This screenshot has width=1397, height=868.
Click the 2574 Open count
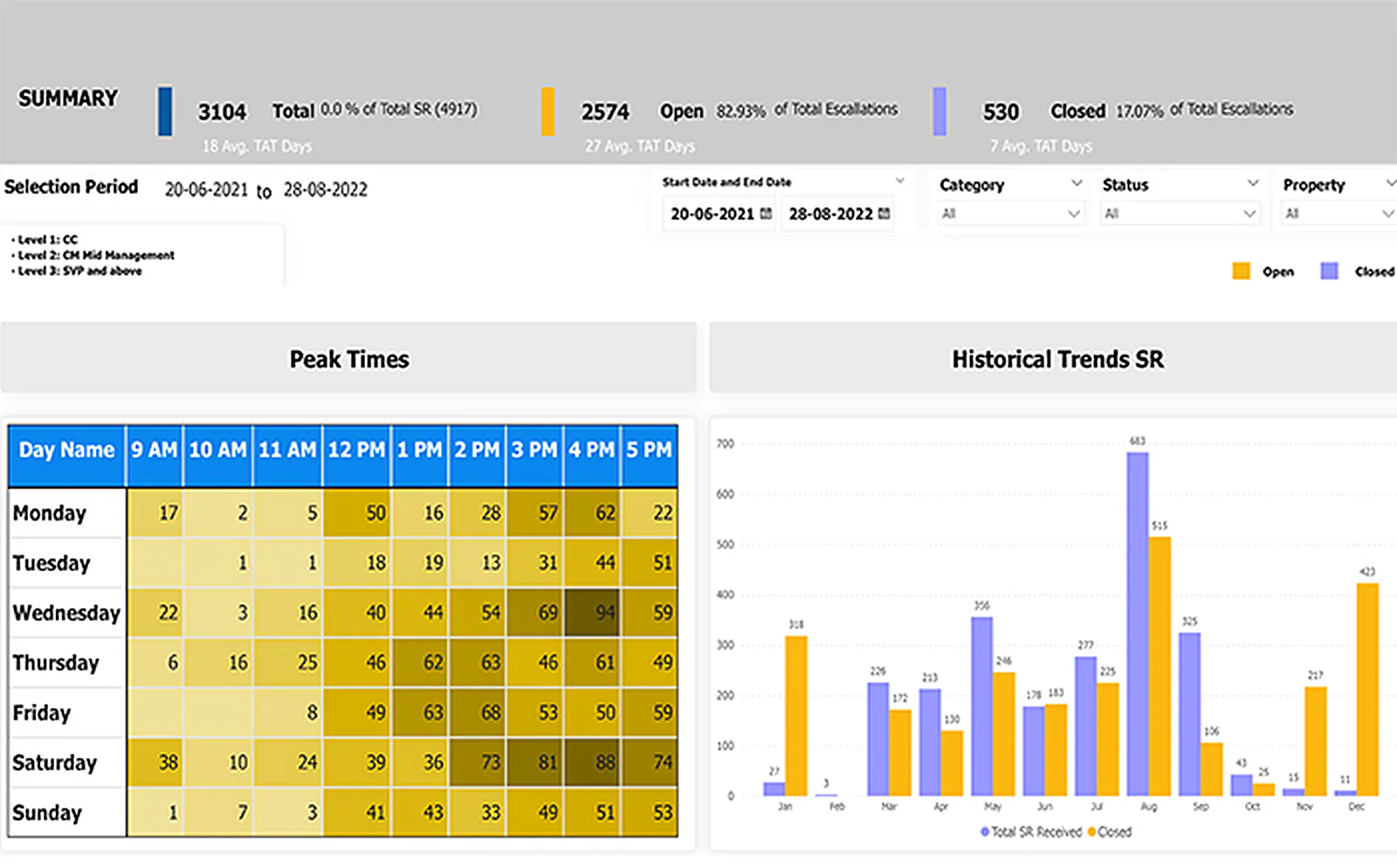point(605,112)
